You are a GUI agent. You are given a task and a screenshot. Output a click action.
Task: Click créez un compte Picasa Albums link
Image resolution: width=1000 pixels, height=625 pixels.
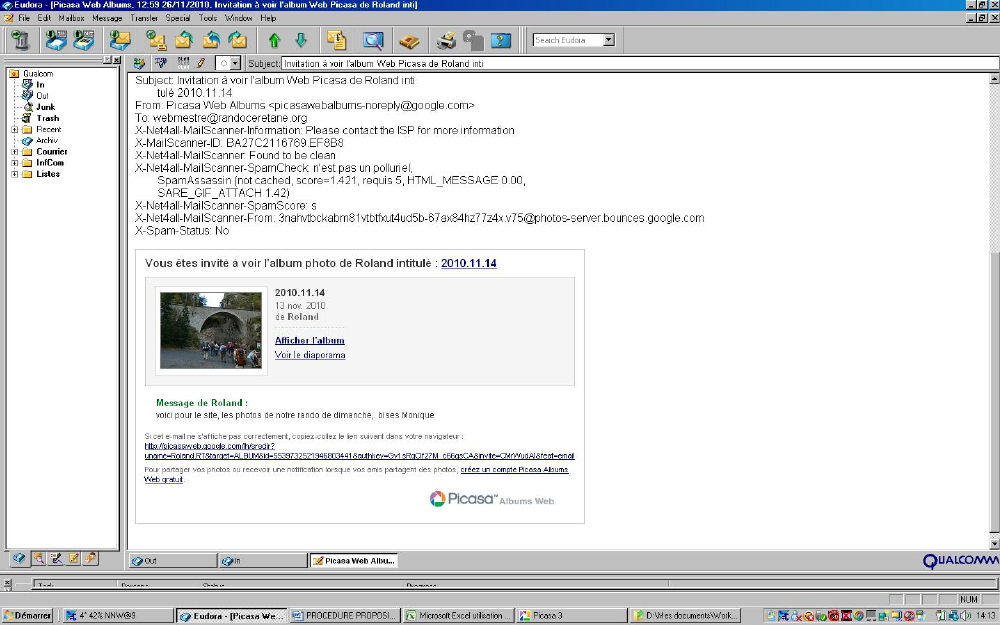coord(514,469)
